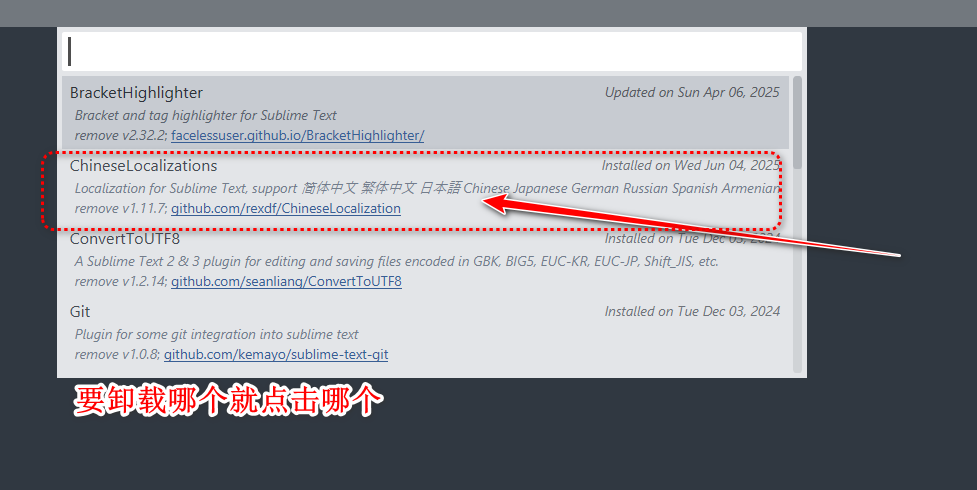The height and width of the screenshot is (490, 977).
Task: Open github.com/rexdf/ChineseLocalization link
Action: pos(285,208)
